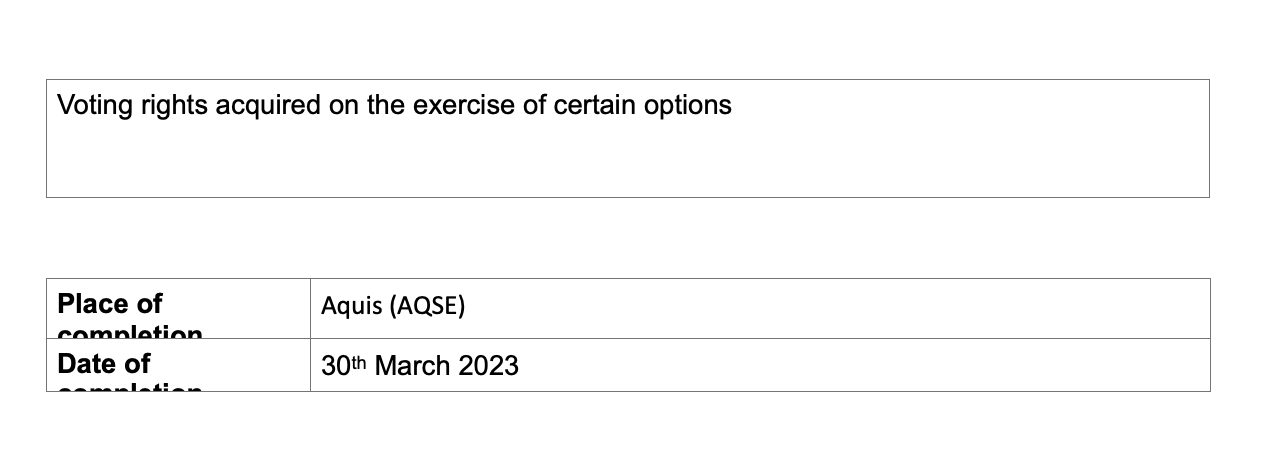
Task: Select the "Place of completion" label cell
Action: coord(178,308)
